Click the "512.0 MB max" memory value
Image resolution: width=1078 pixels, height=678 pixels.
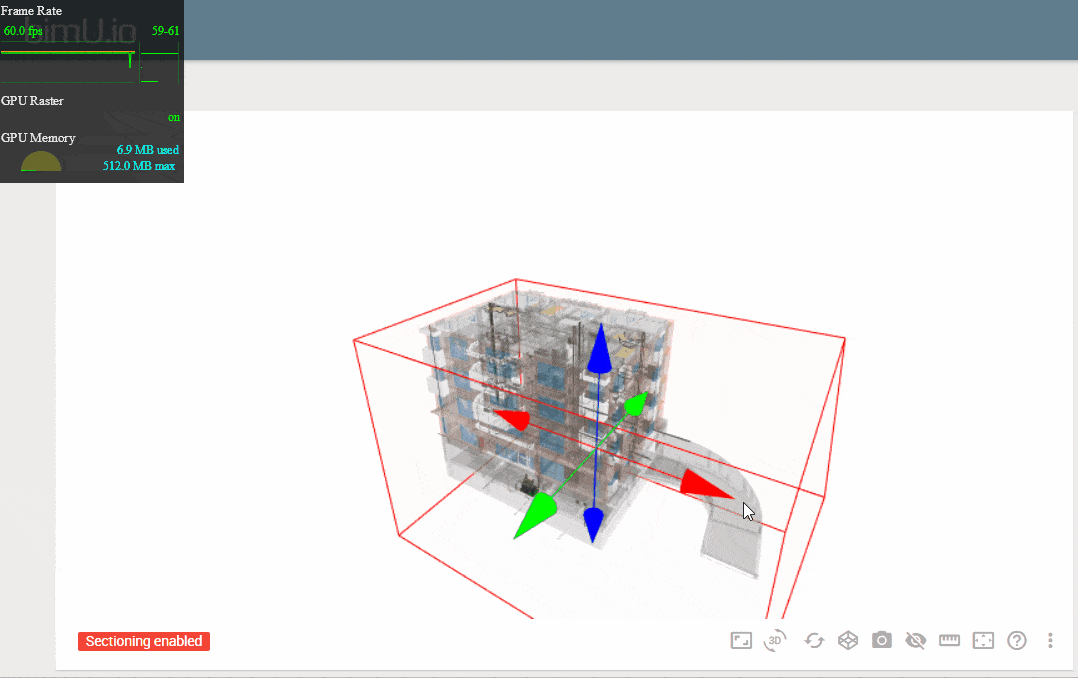[x=140, y=166]
